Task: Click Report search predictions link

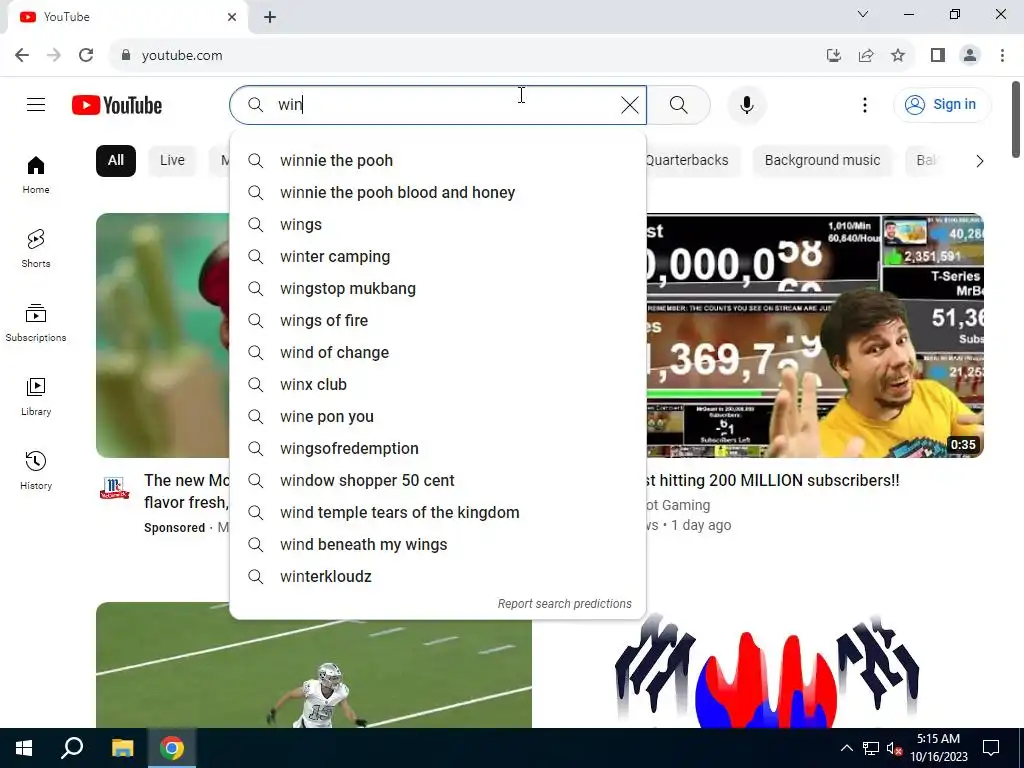Action: 564,604
